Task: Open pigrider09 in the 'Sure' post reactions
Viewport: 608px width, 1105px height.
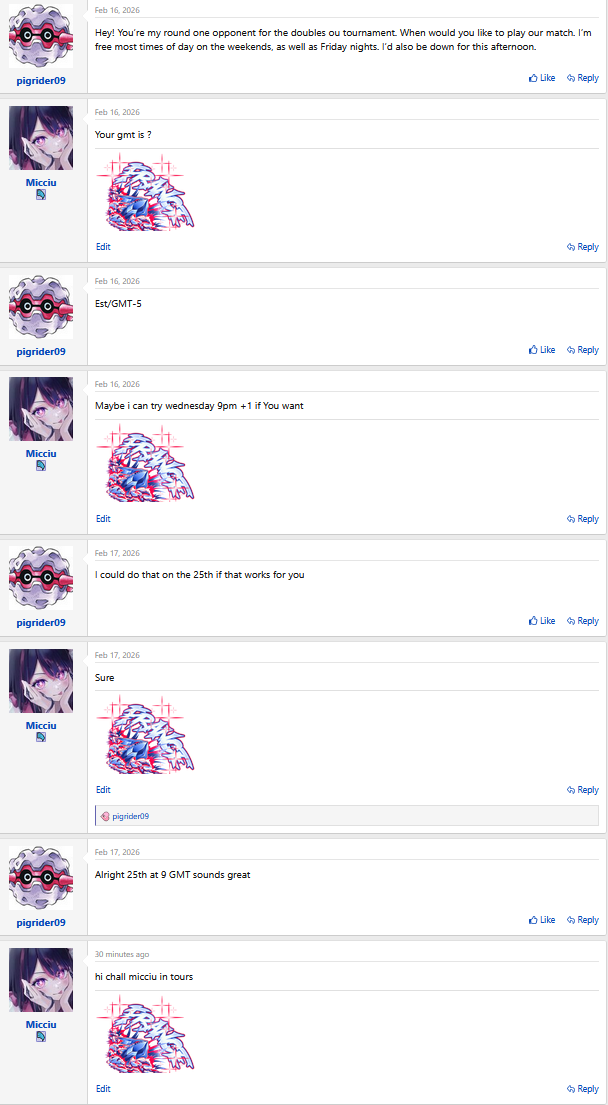Action: [x=130, y=816]
